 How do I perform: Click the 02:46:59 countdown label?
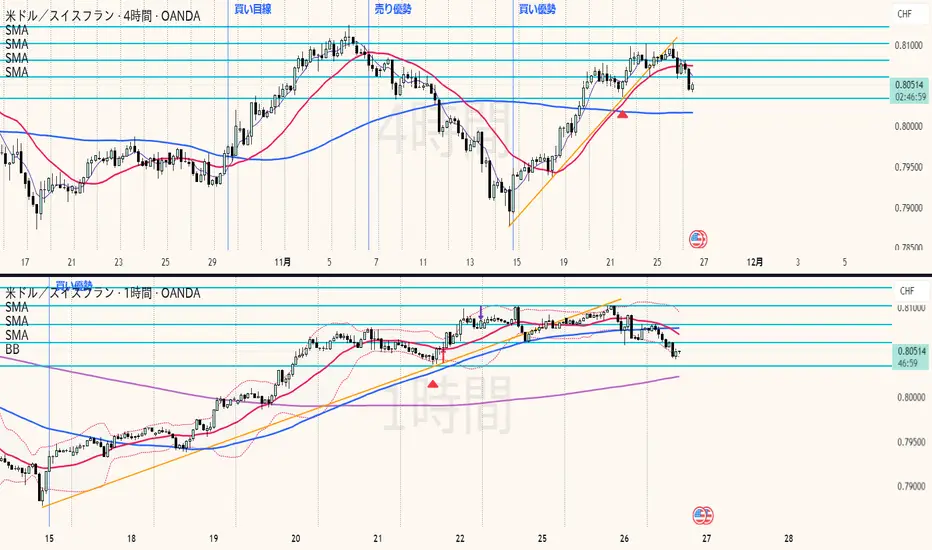[x=910, y=96]
